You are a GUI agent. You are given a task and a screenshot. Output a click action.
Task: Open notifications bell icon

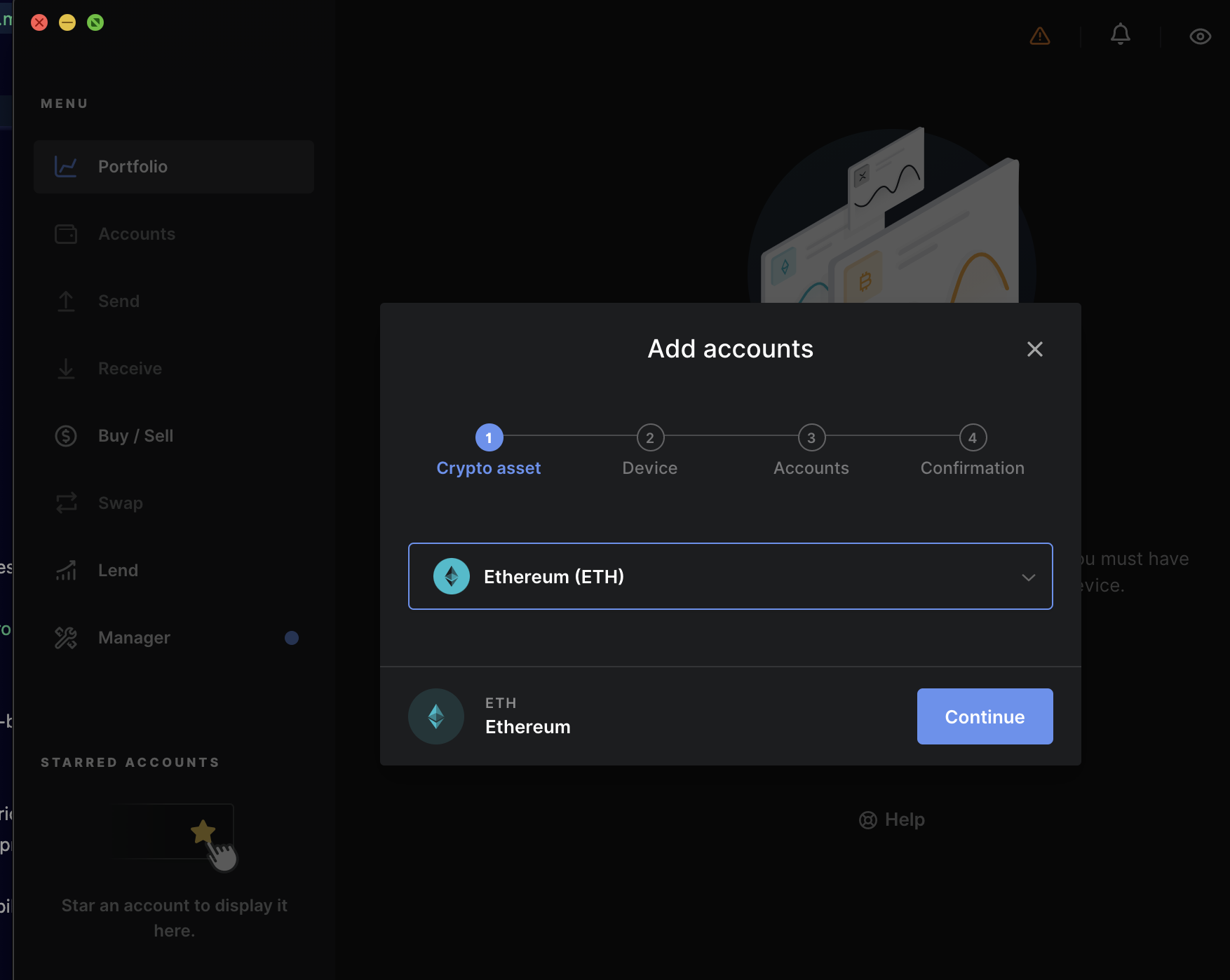click(1120, 34)
